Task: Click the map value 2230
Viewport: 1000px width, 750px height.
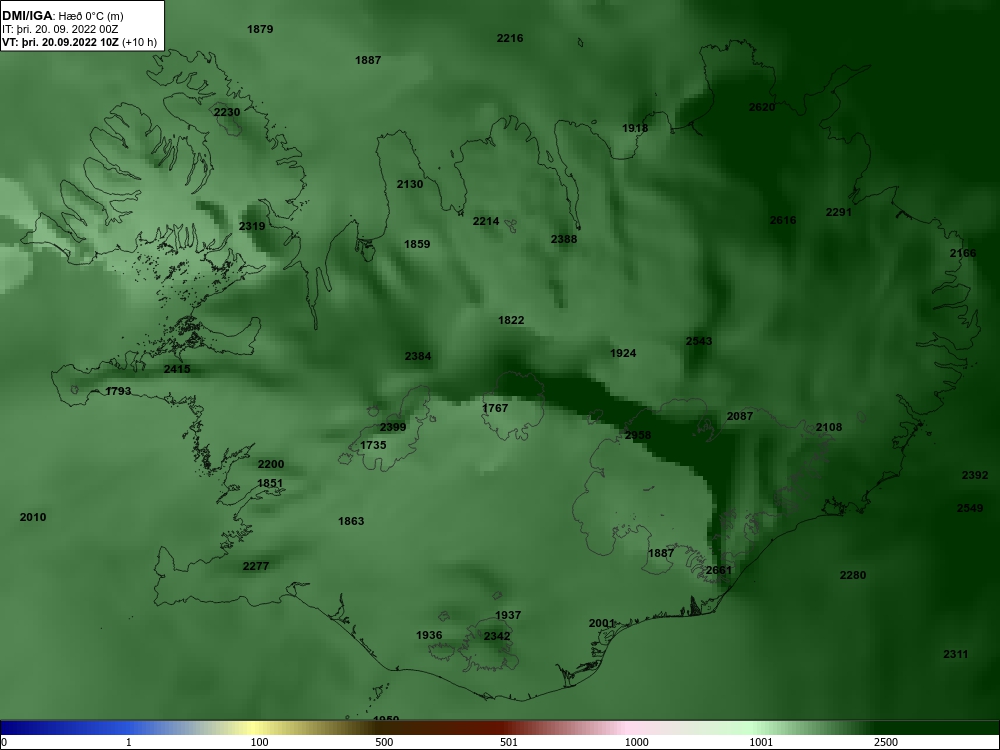Action: 226,112
